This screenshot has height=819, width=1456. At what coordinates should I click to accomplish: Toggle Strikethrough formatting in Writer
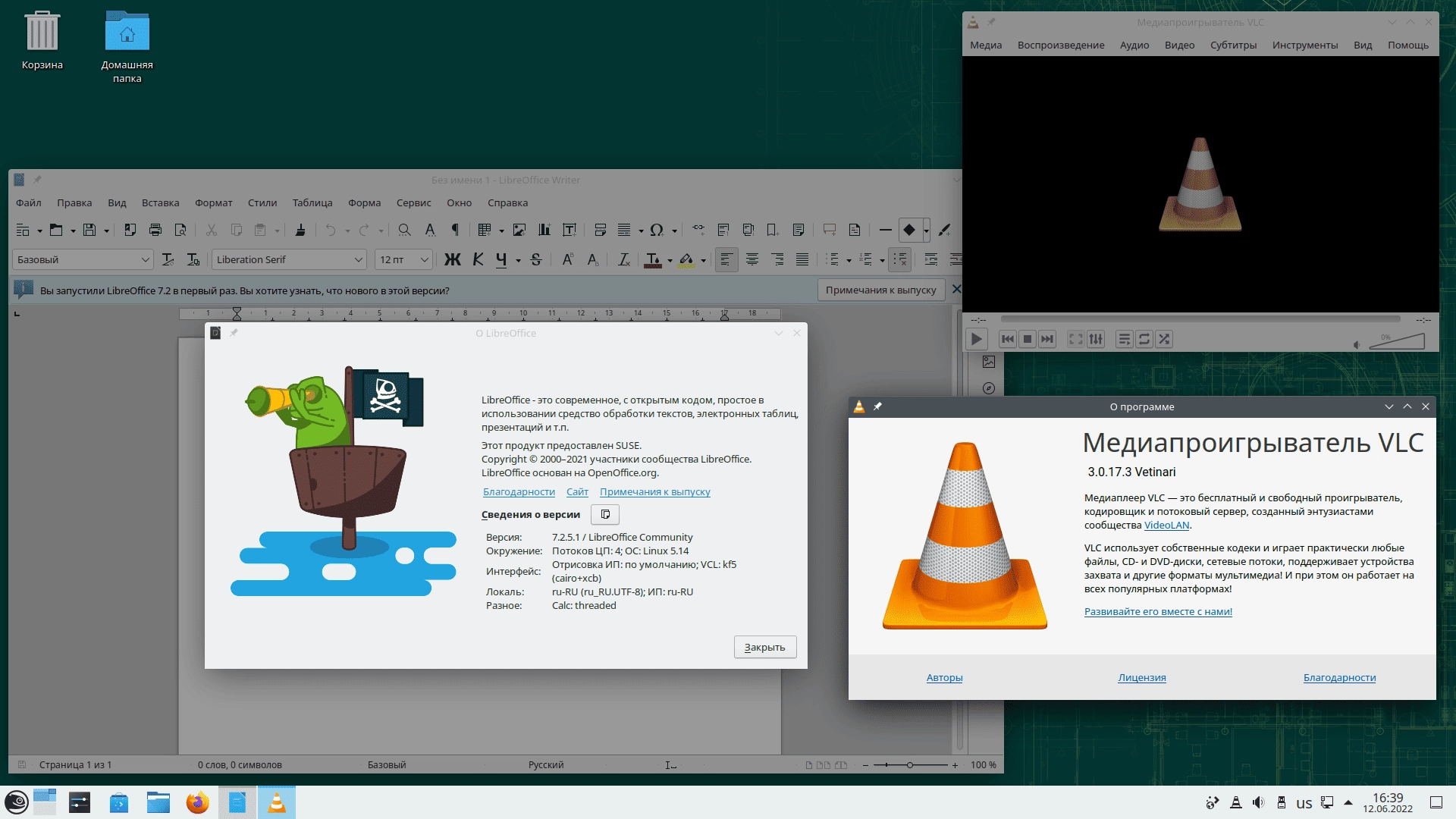pos(536,259)
